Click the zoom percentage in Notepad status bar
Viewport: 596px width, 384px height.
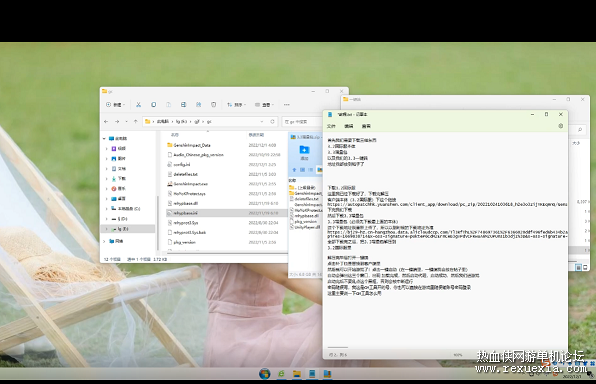[x=458, y=355]
